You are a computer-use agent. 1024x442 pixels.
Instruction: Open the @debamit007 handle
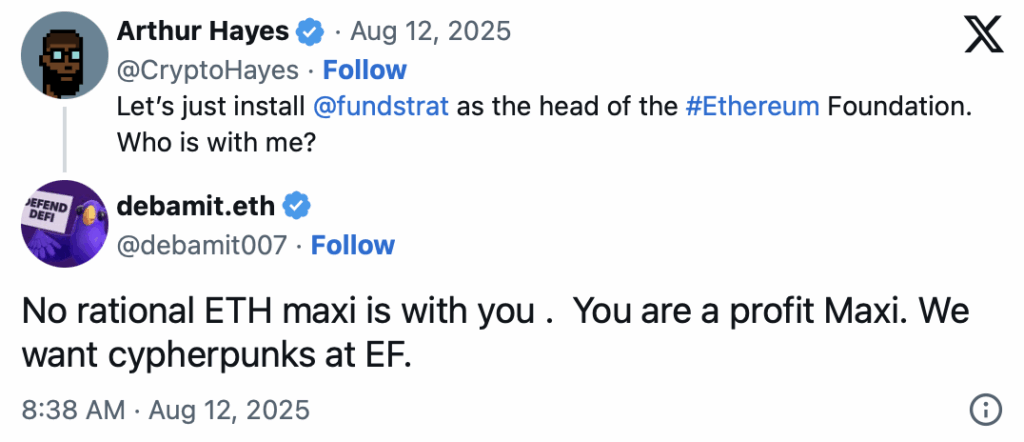[202, 245]
